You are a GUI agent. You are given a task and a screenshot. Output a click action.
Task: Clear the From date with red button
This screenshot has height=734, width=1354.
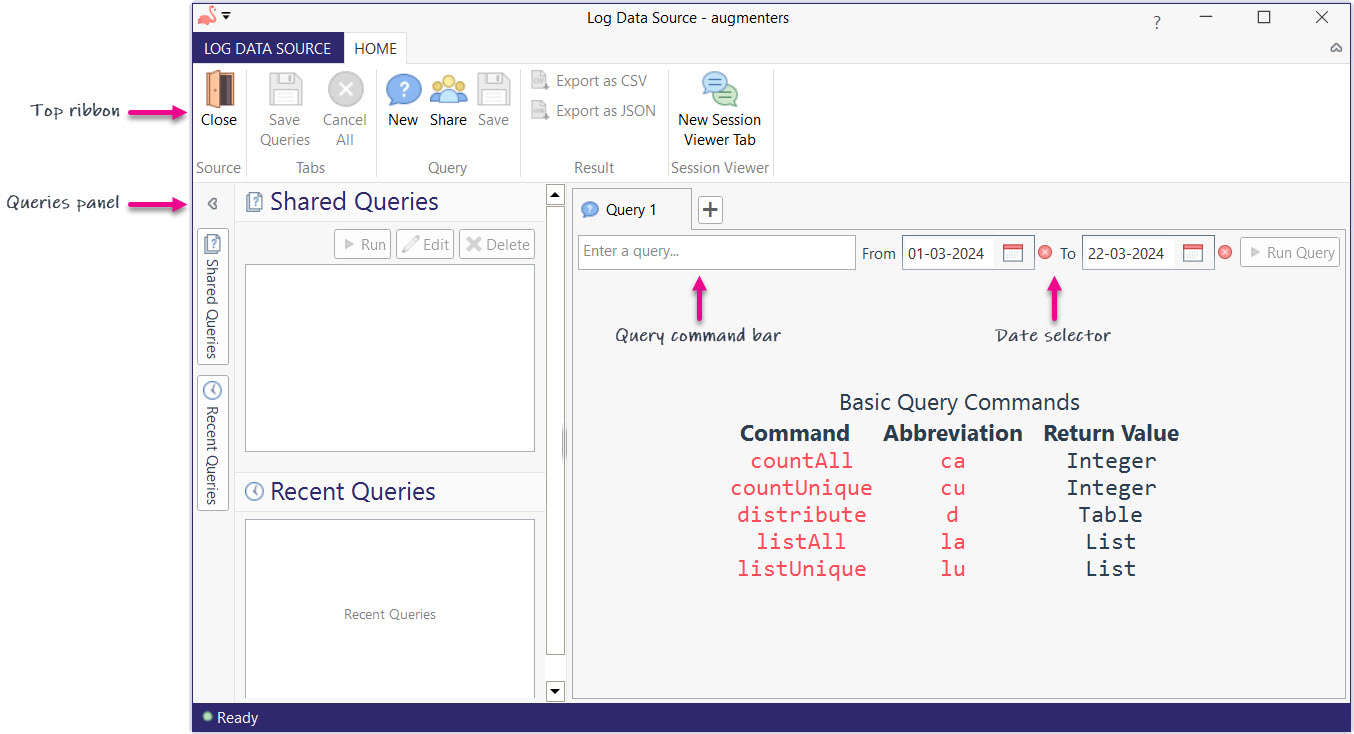click(x=1045, y=253)
